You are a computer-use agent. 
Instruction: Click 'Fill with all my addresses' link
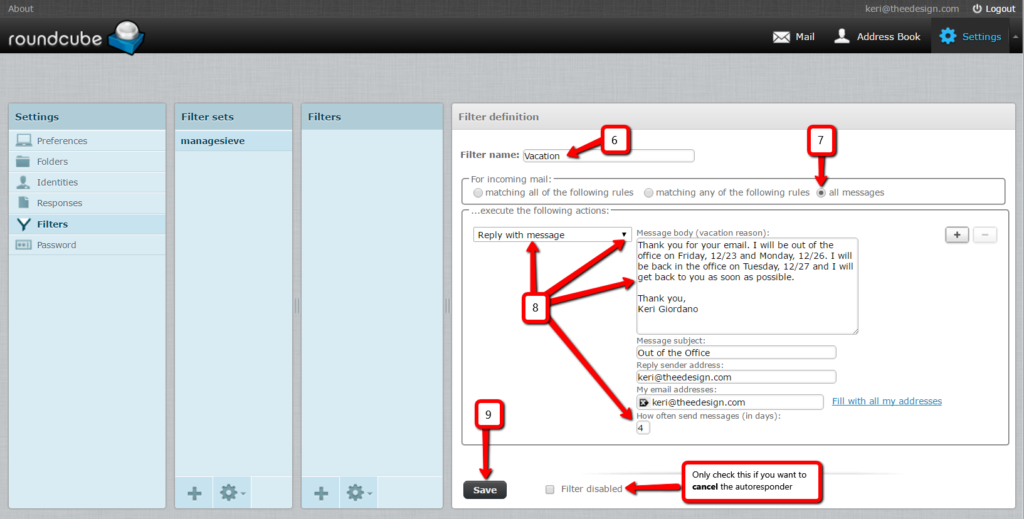(x=886, y=401)
